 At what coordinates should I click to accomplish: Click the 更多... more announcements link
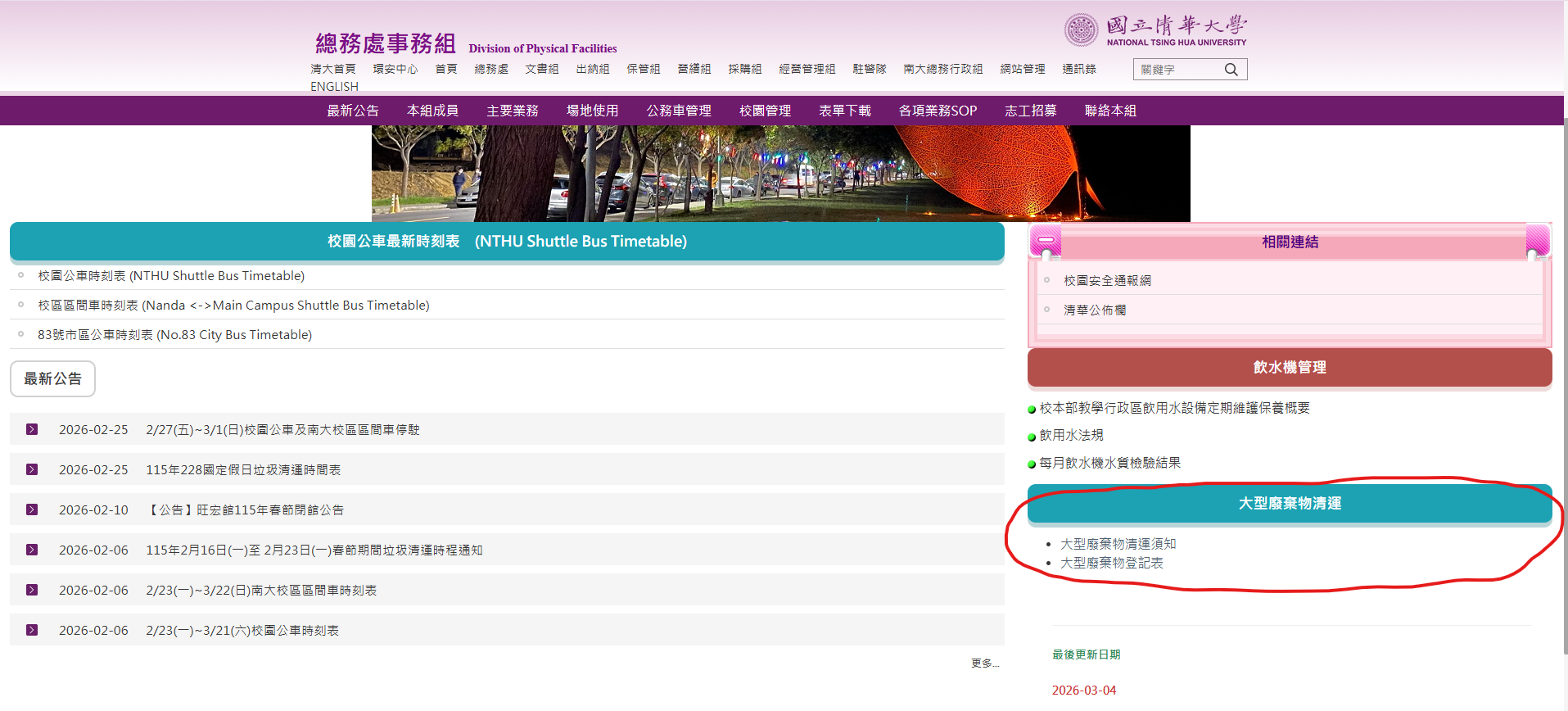coord(984,663)
